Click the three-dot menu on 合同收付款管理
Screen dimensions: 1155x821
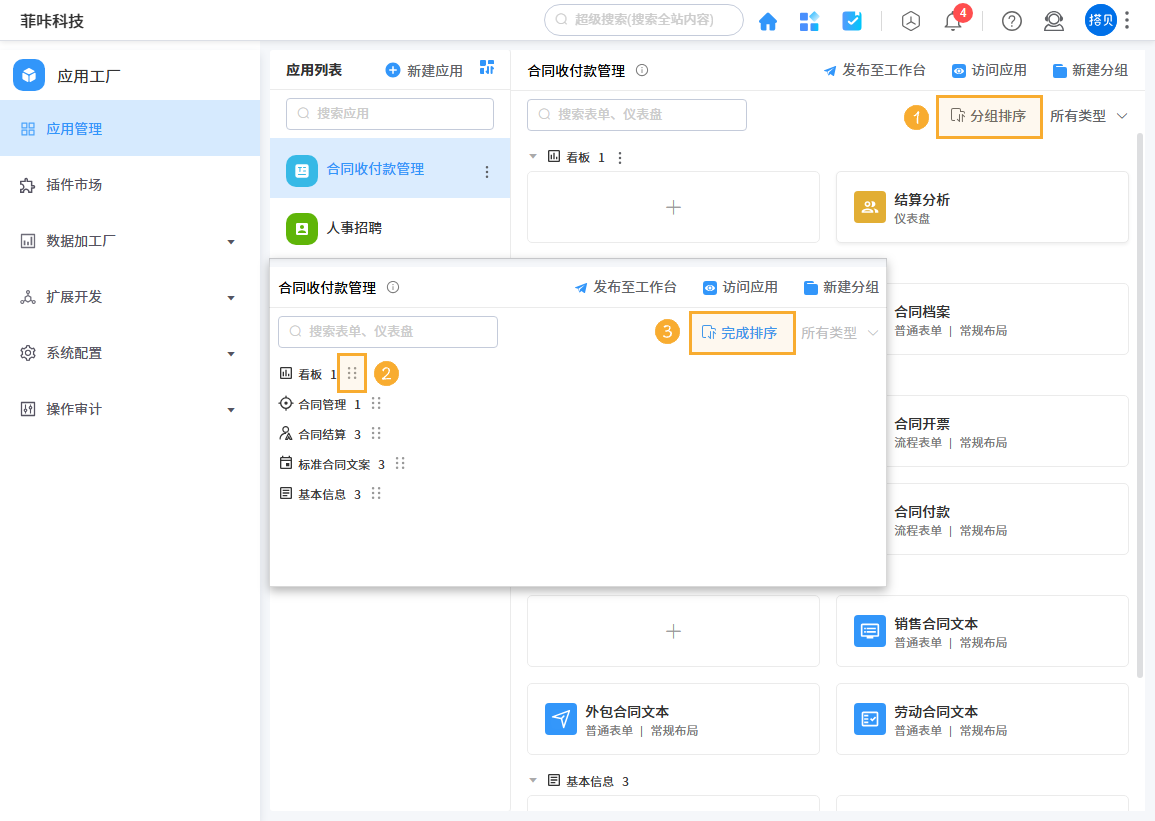(x=487, y=170)
